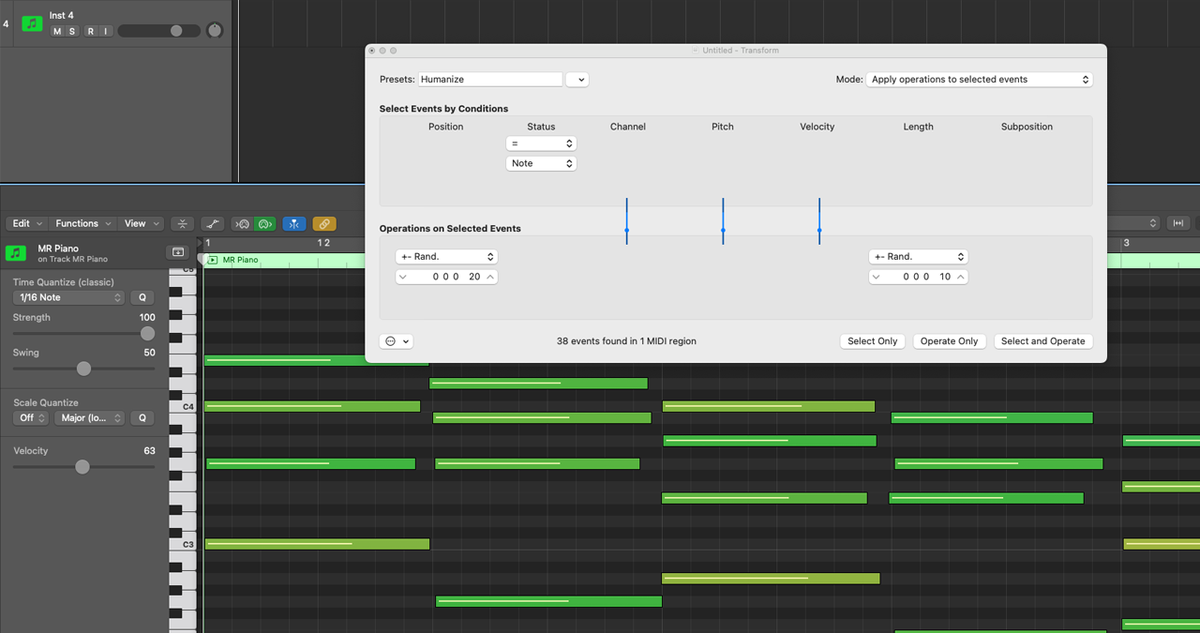Click the Inst 4 pan knob
Image resolution: width=1200 pixels, height=633 pixels.
tap(214, 31)
